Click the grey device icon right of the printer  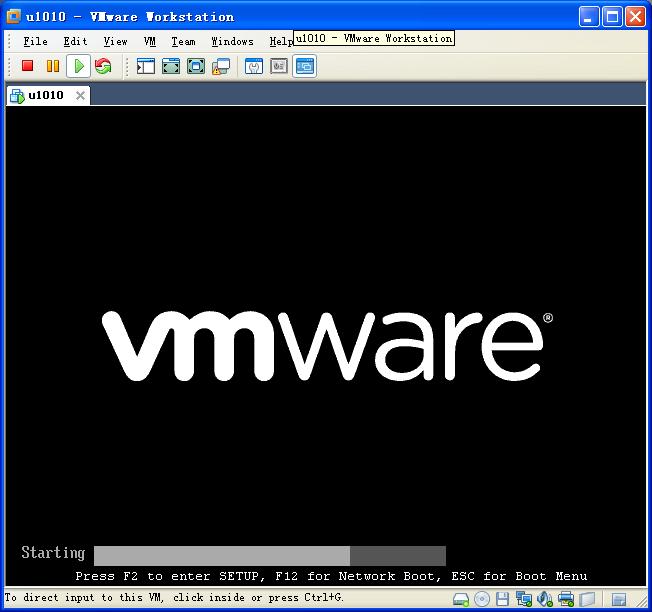[x=587, y=599]
